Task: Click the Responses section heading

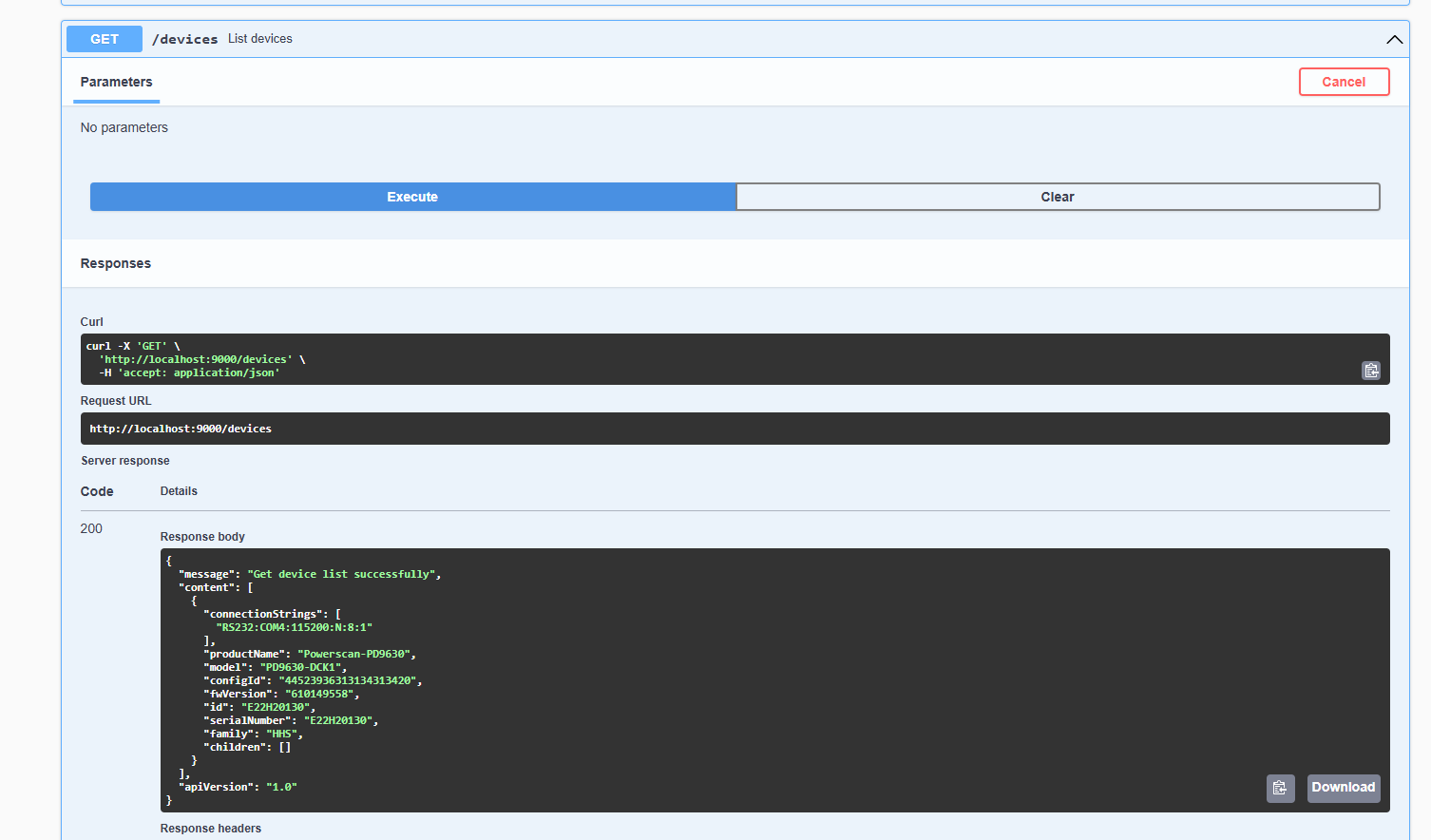Action: point(116,263)
